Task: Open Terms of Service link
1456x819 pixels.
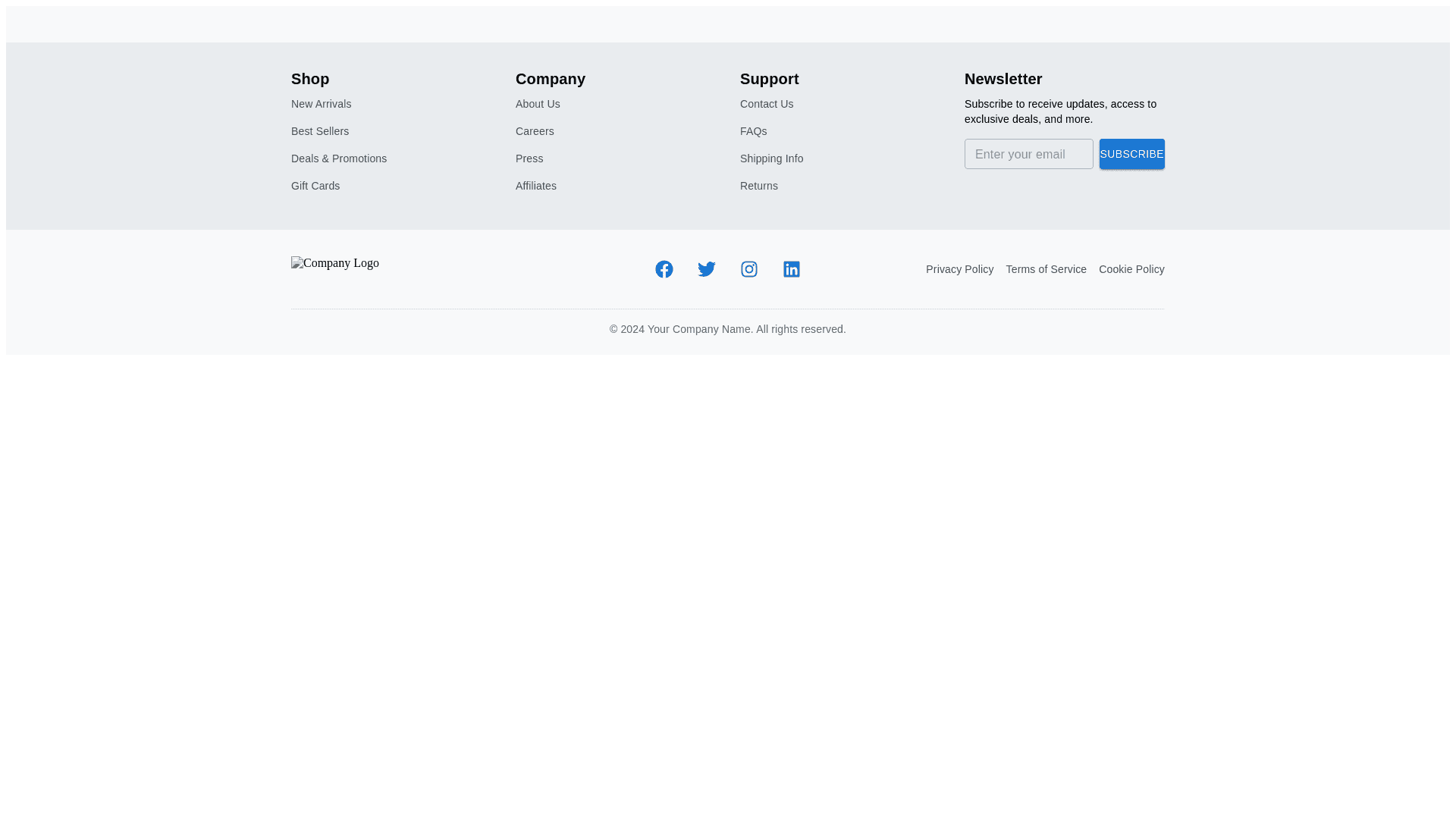Action: click(1046, 269)
